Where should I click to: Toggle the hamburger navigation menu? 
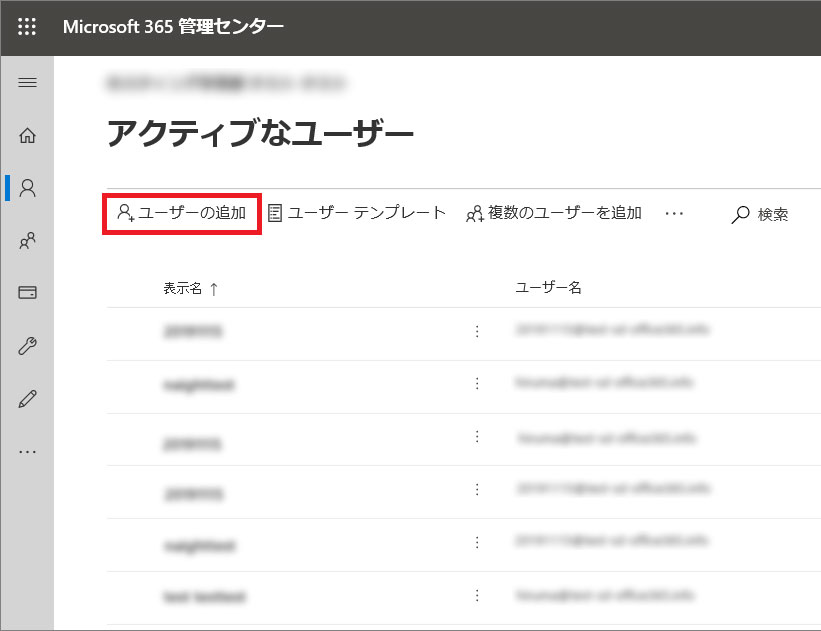[27, 82]
